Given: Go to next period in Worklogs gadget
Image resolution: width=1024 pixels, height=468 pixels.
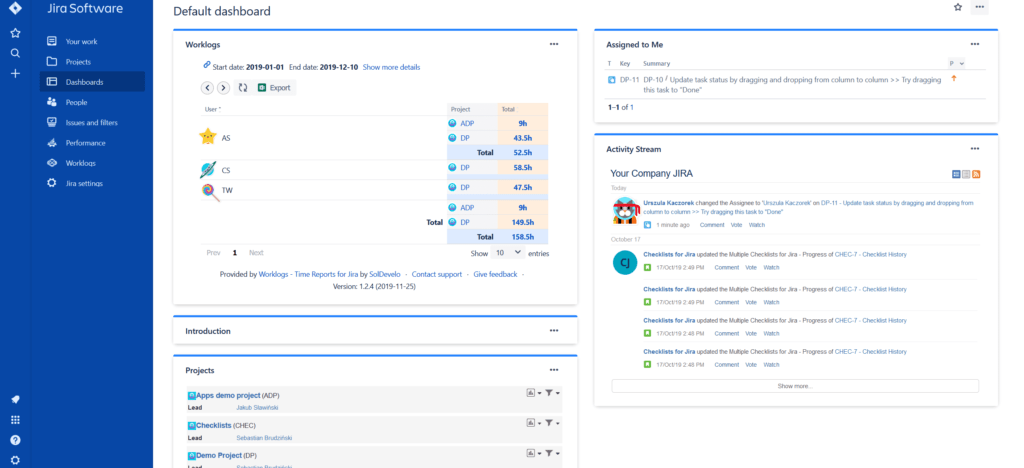Looking at the screenshot, I should pos(223,87).
